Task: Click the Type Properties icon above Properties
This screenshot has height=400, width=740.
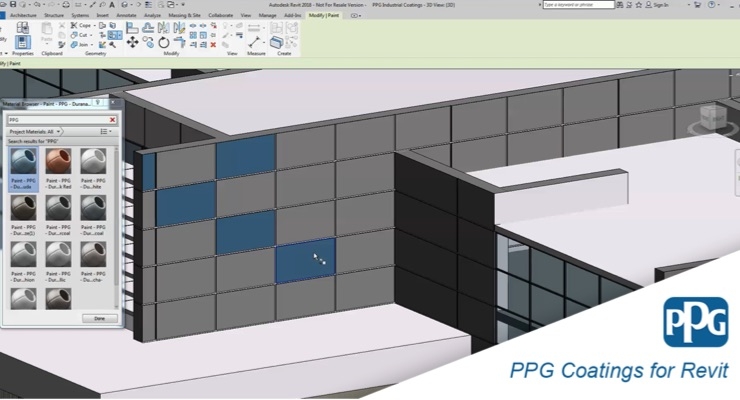Action: point(22,27)
